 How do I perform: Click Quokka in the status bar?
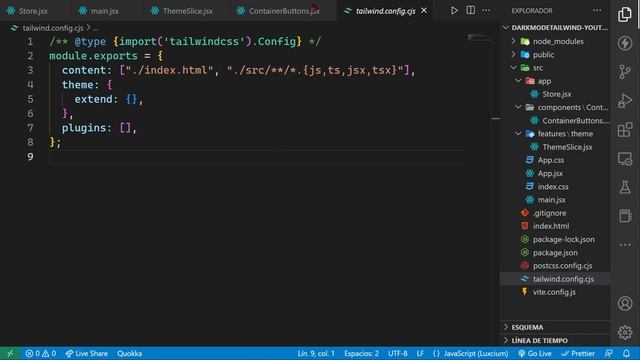tap(129, 353)
